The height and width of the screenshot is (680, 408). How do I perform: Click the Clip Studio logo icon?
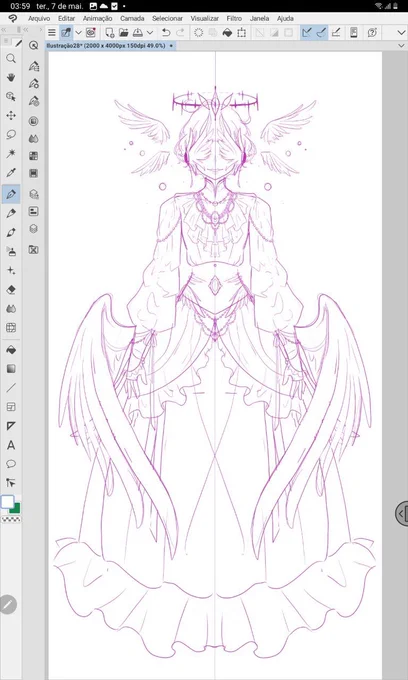click(x=13, y=18)
